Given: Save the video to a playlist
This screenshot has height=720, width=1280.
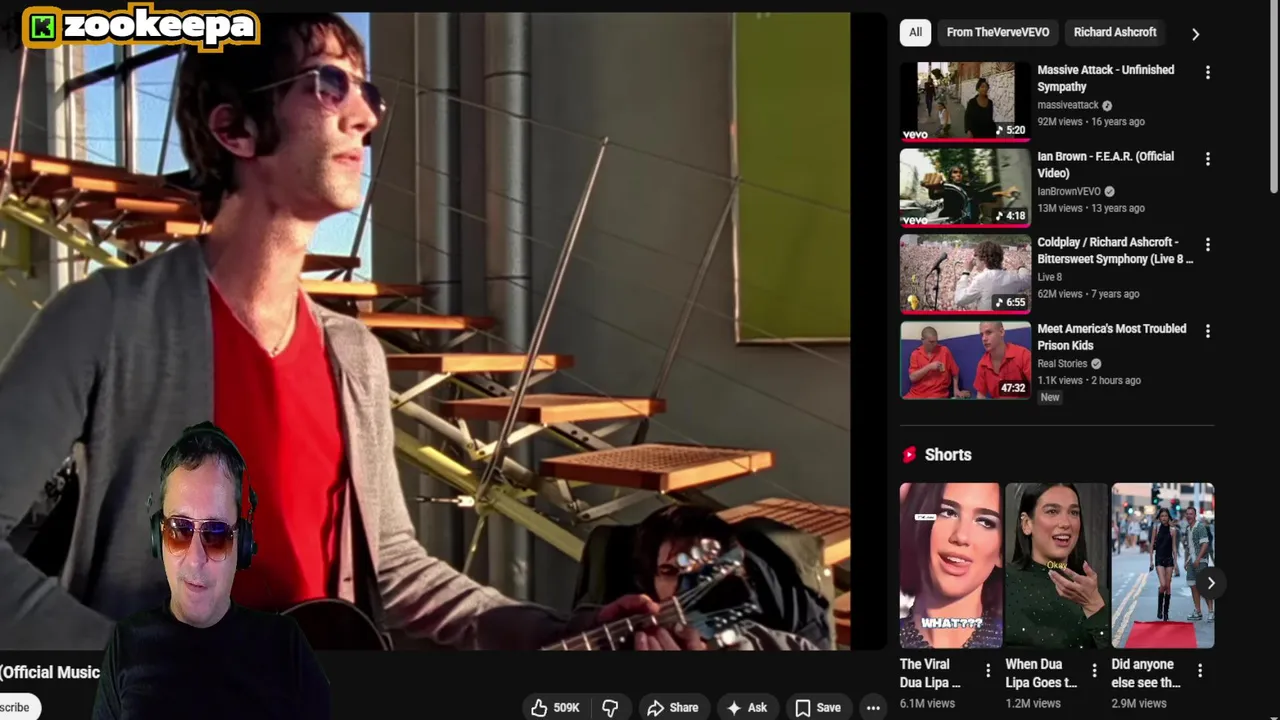Looking at the screenshot, I should coord(818,707).
